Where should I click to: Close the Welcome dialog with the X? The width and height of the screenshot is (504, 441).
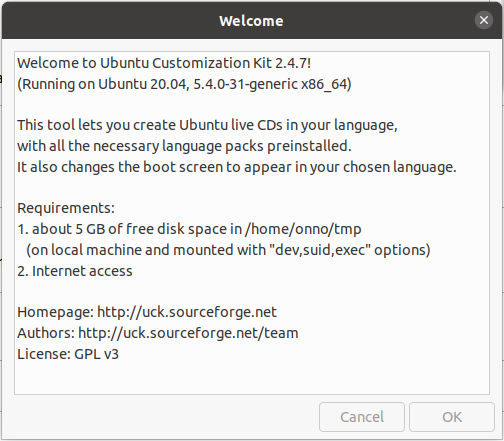484,20
